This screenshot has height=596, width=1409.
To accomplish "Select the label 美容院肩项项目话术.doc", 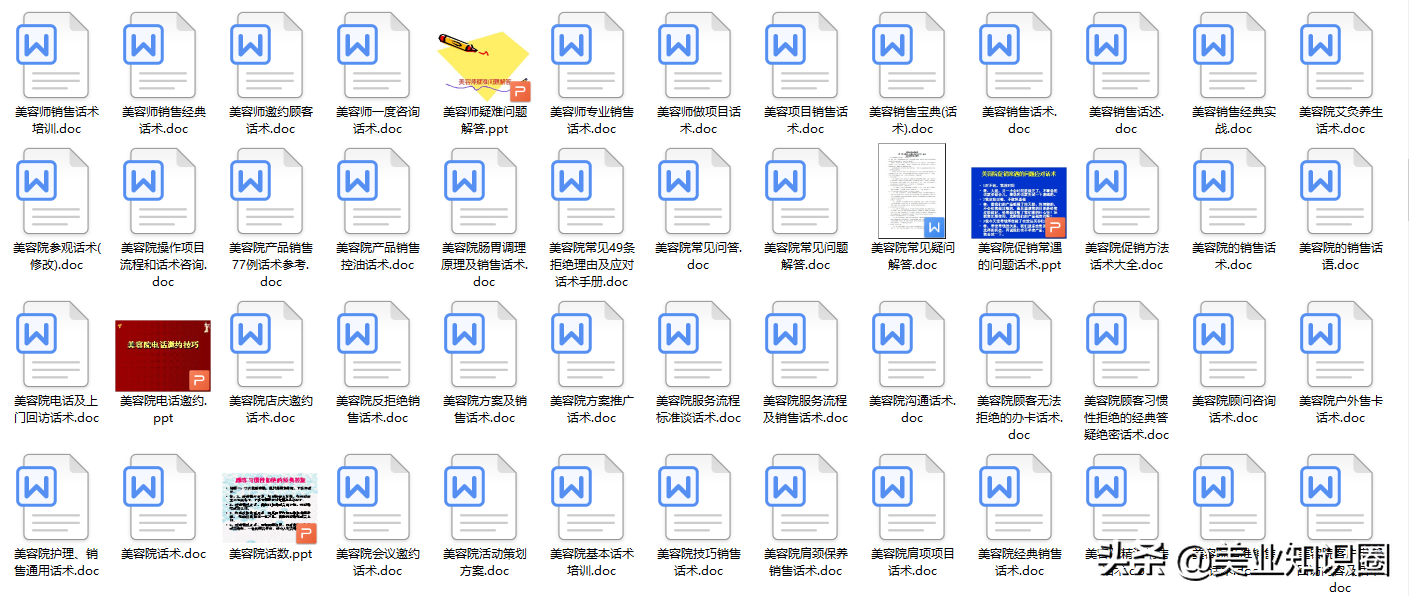I will [x=912, y=562].
